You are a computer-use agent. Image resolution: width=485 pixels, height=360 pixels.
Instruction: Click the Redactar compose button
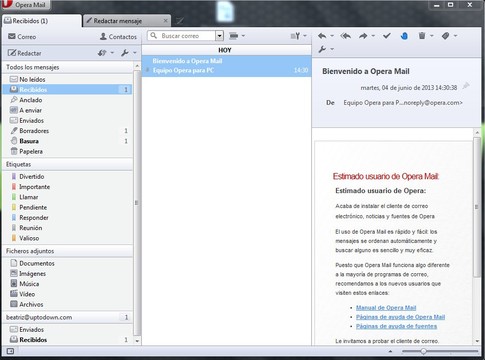(25, 53)
